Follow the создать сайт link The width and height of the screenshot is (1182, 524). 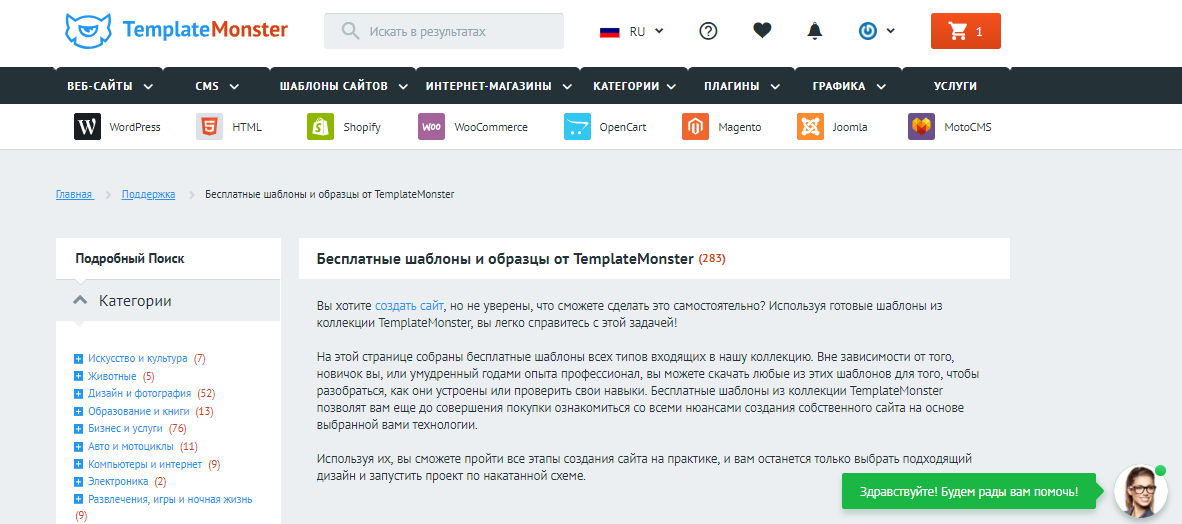[x=409, y=306]
